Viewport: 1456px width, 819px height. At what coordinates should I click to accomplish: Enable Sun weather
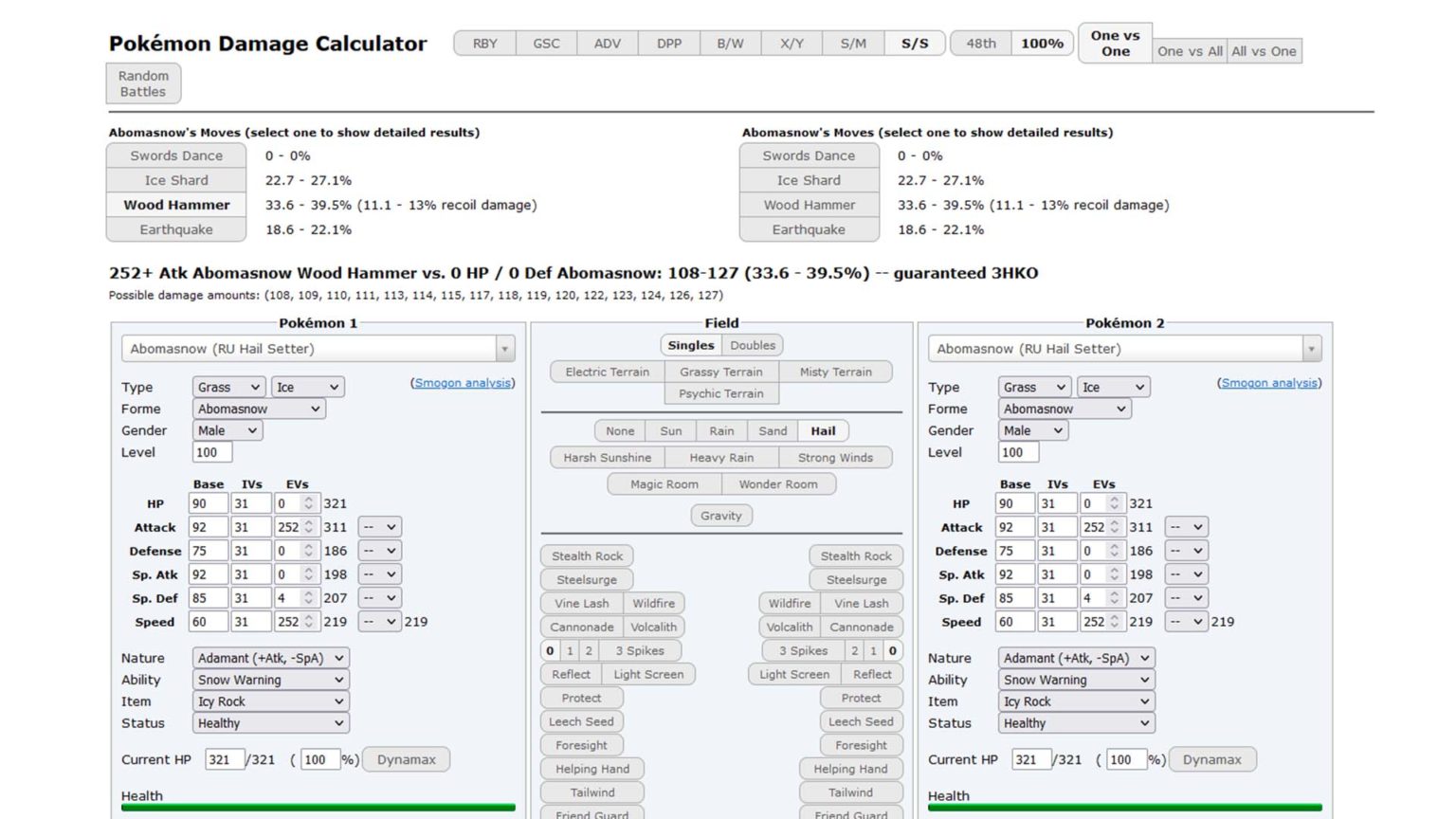(670, 430)
